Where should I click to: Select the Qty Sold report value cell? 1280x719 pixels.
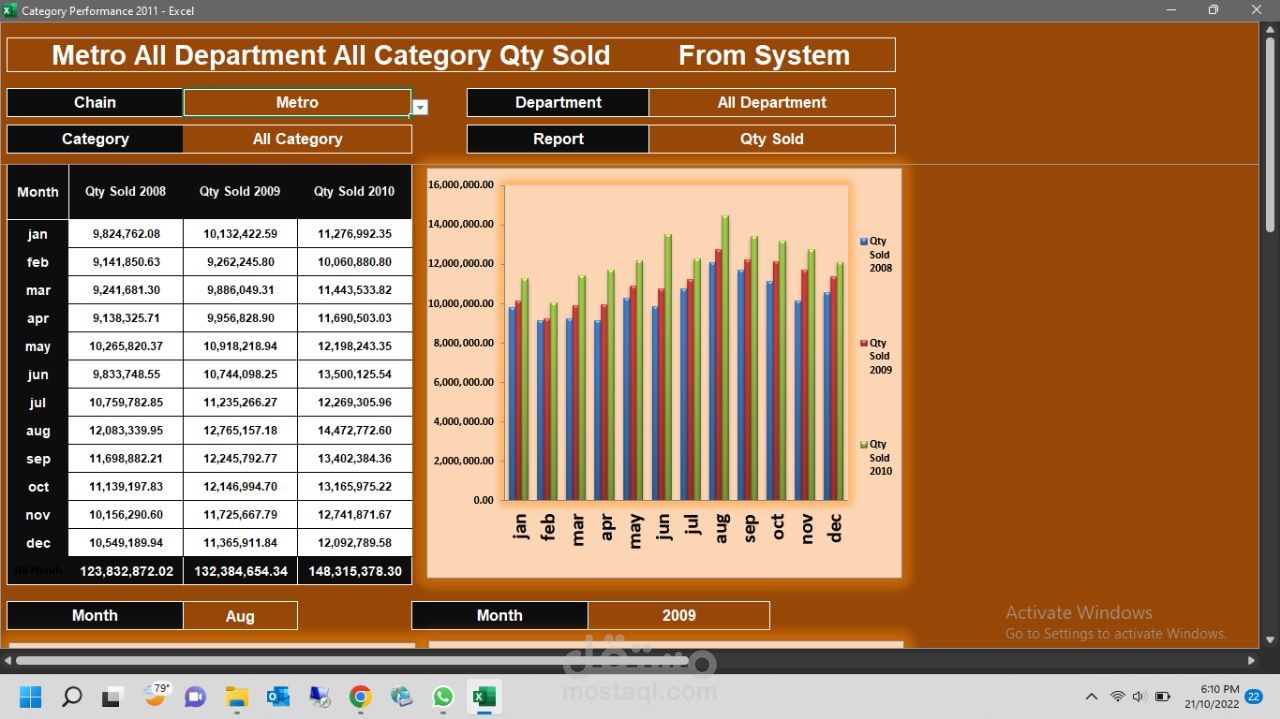(772, 139)
